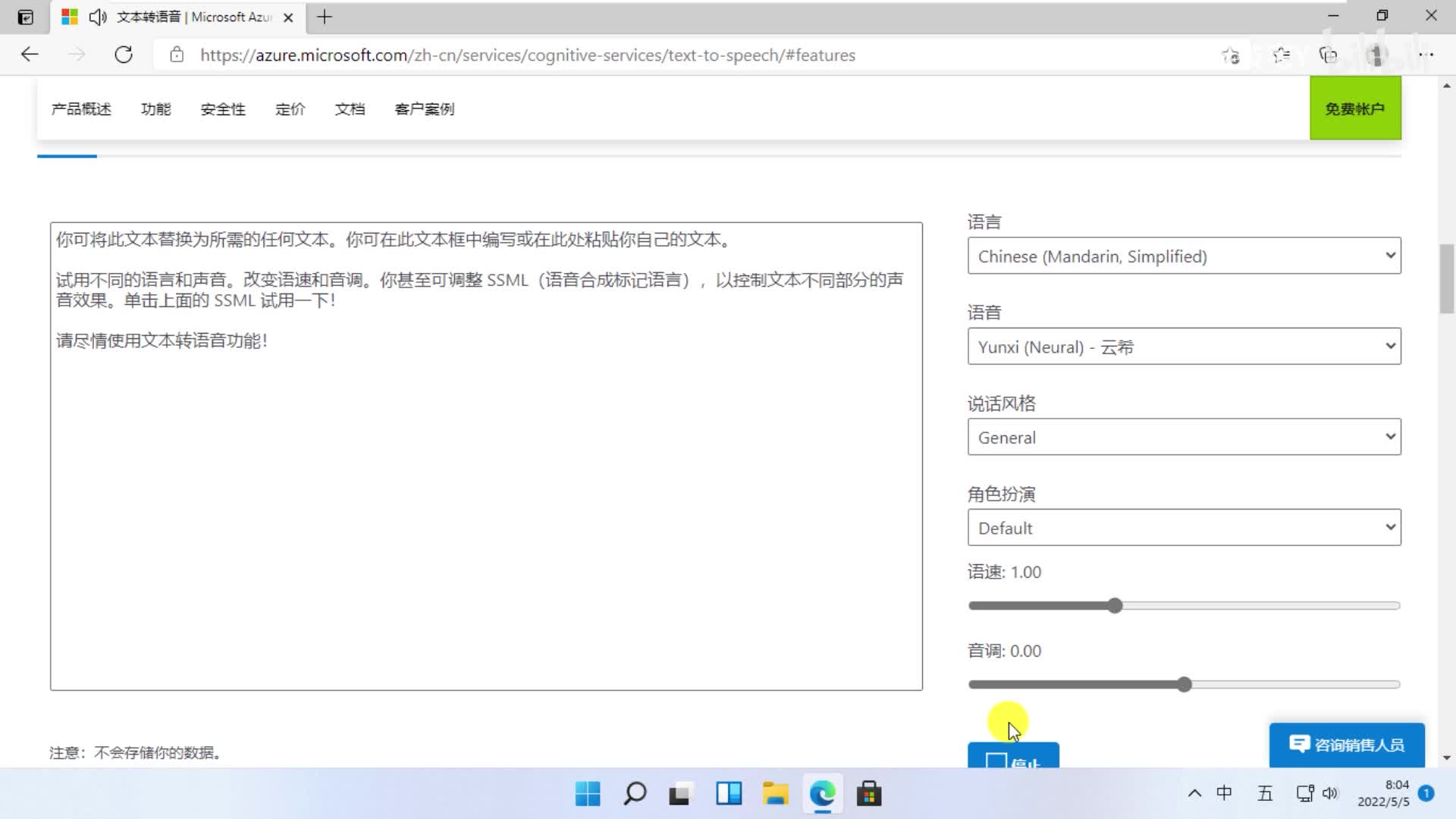
Task: Open a new browser tab
Action: pos(325,17)
